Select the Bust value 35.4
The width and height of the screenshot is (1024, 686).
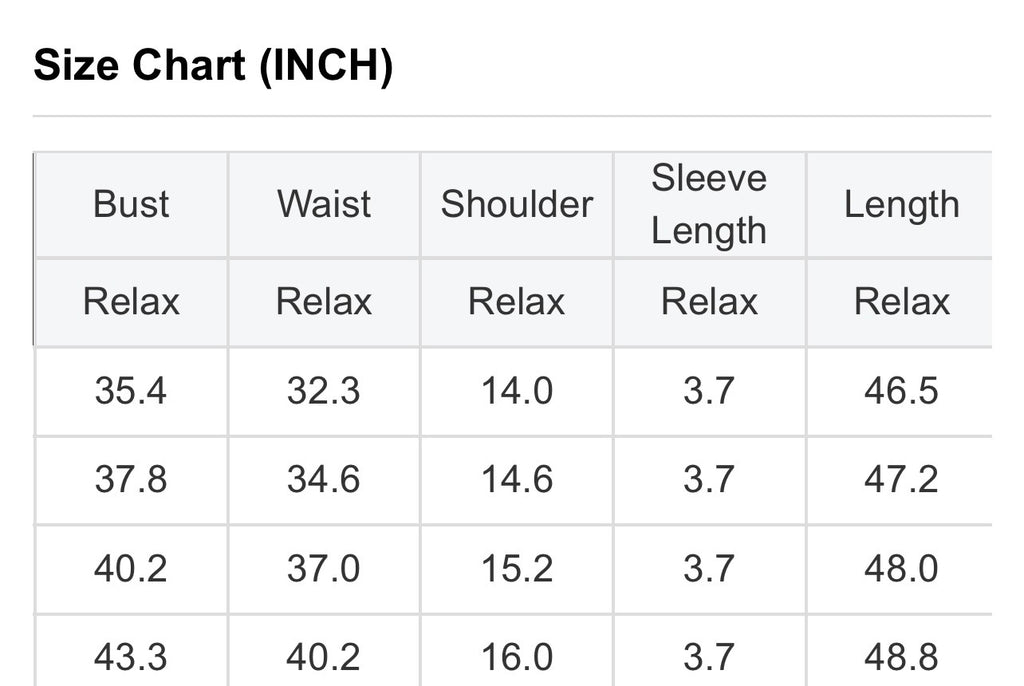click(131, 390)
